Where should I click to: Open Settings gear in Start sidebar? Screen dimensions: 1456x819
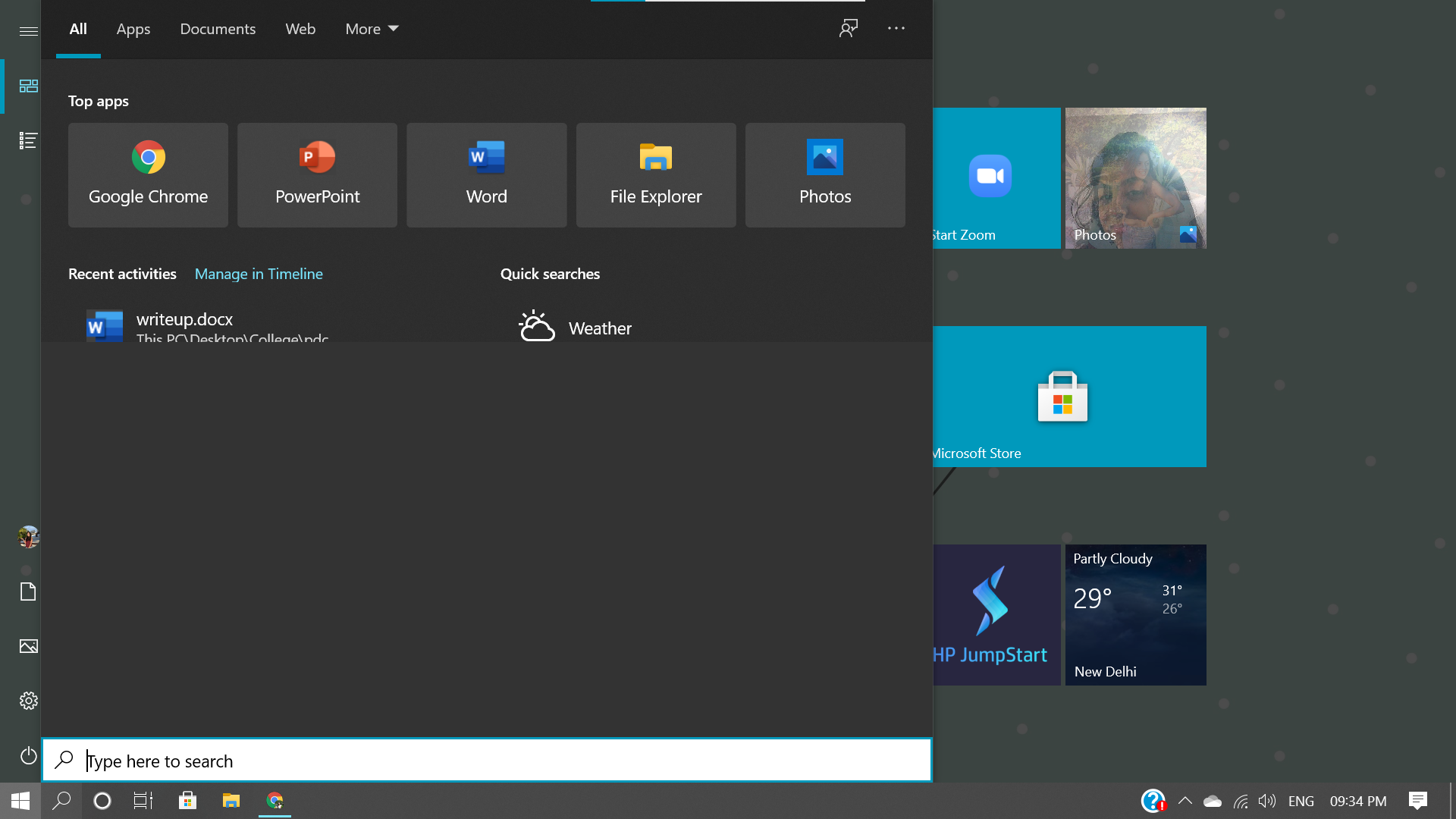coord(28,701)
